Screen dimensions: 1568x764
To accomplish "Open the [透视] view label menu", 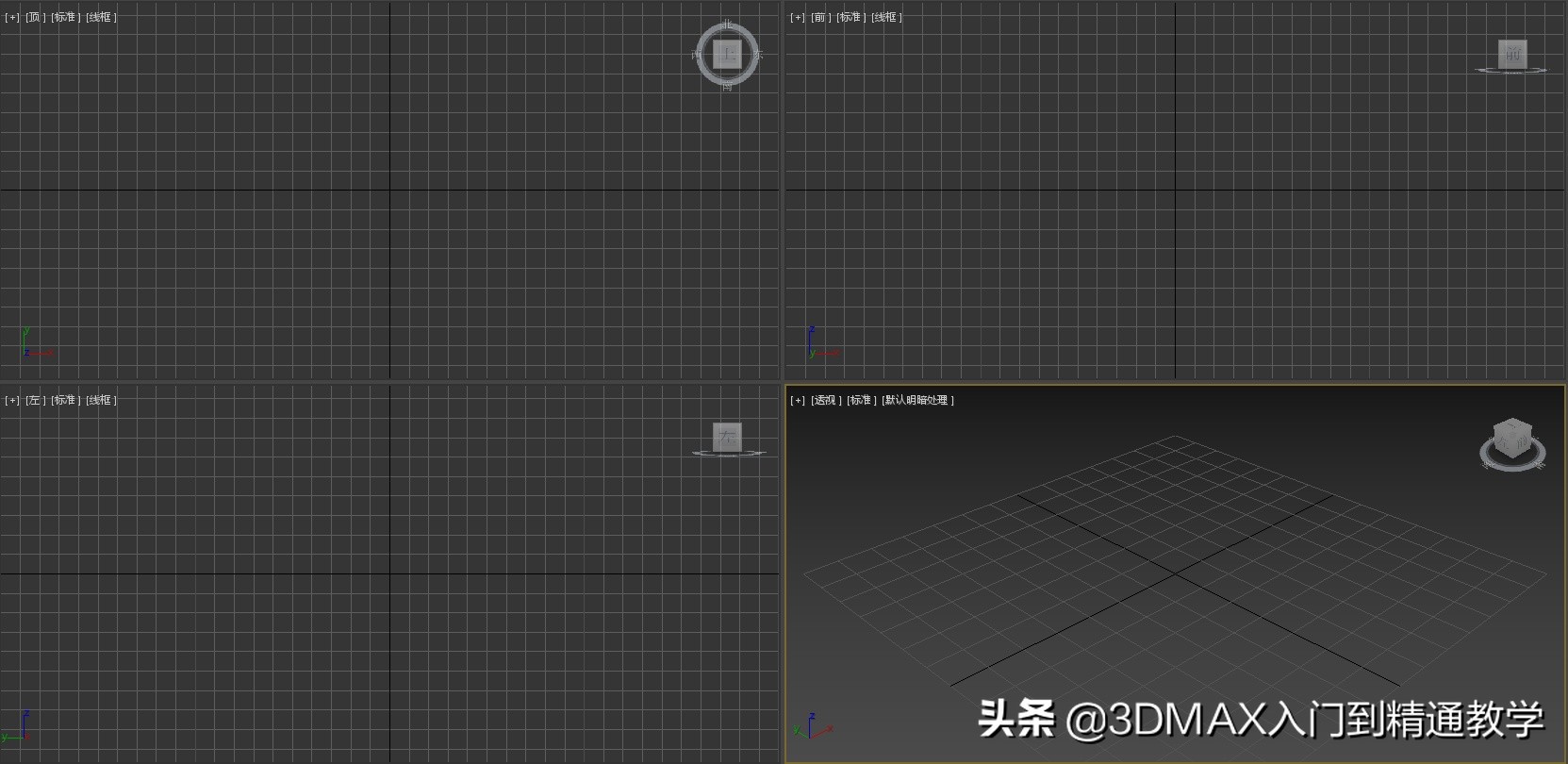I will click(x=826, y=400).
